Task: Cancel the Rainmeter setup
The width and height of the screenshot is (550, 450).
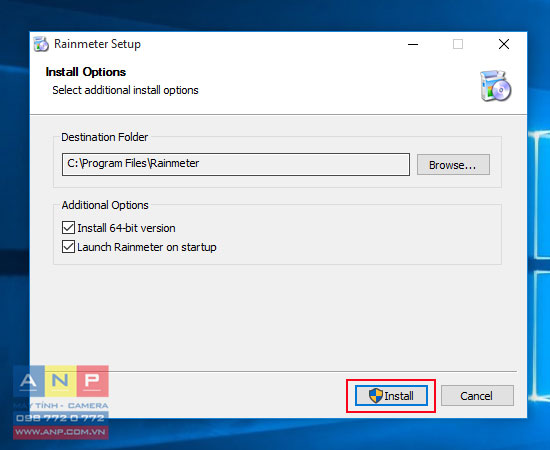Action: pos(477,396)
